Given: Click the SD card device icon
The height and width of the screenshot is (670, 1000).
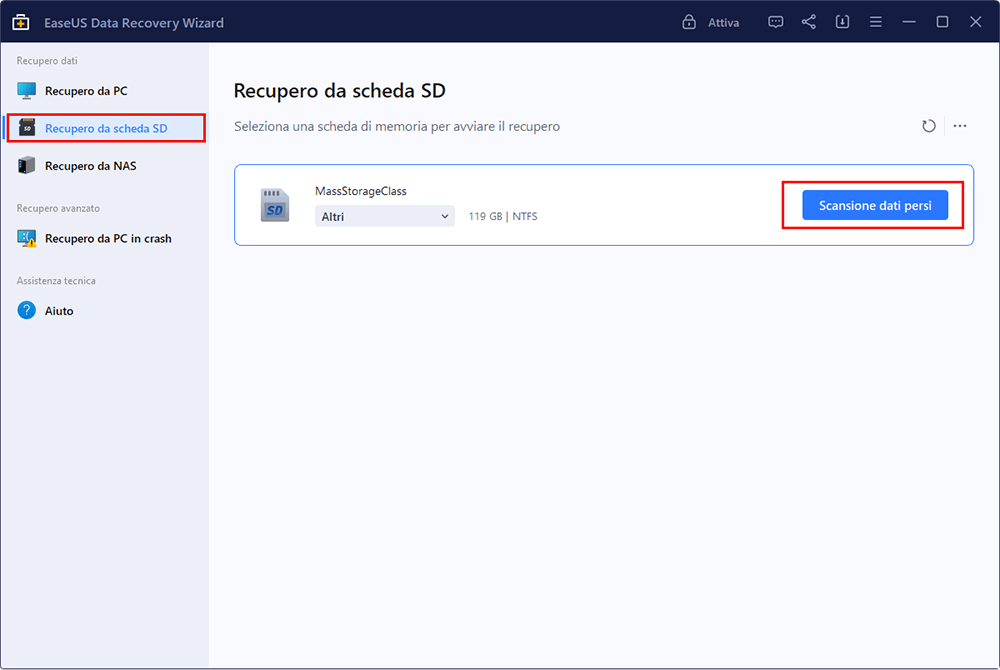Looking at the screenshot, I should (275, 205).
